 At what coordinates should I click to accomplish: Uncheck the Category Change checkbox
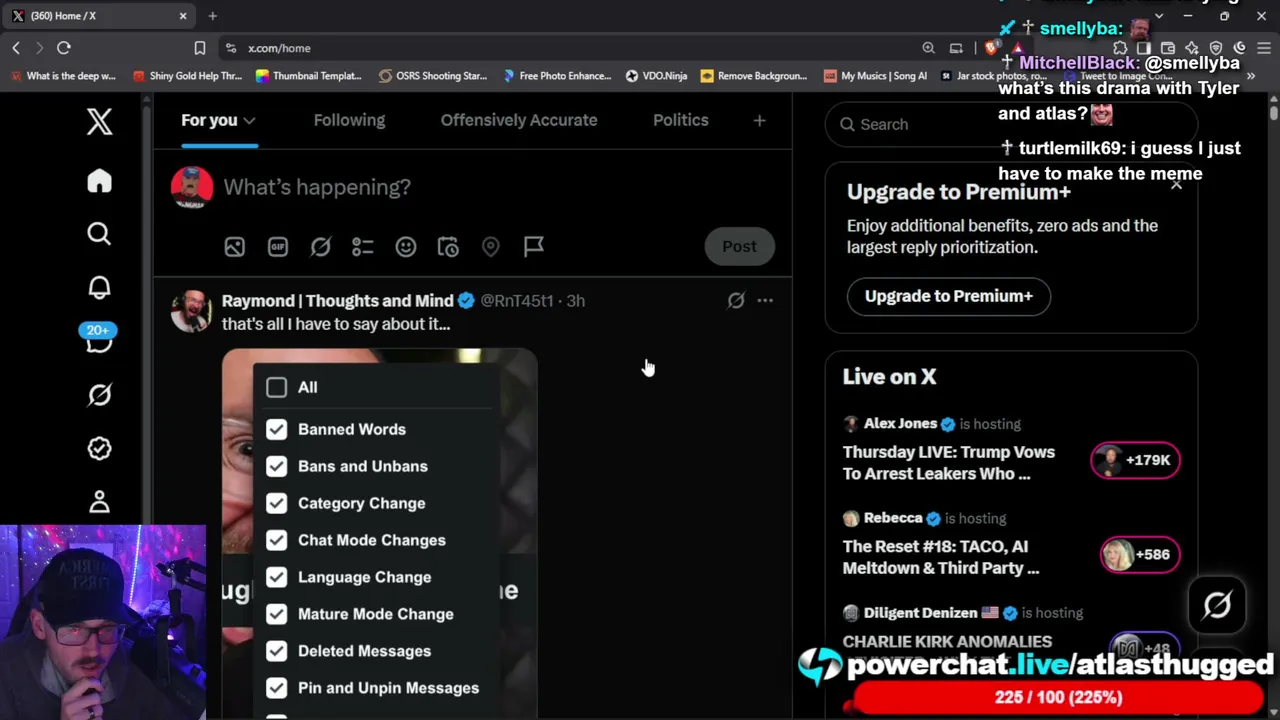click(276, 503)
